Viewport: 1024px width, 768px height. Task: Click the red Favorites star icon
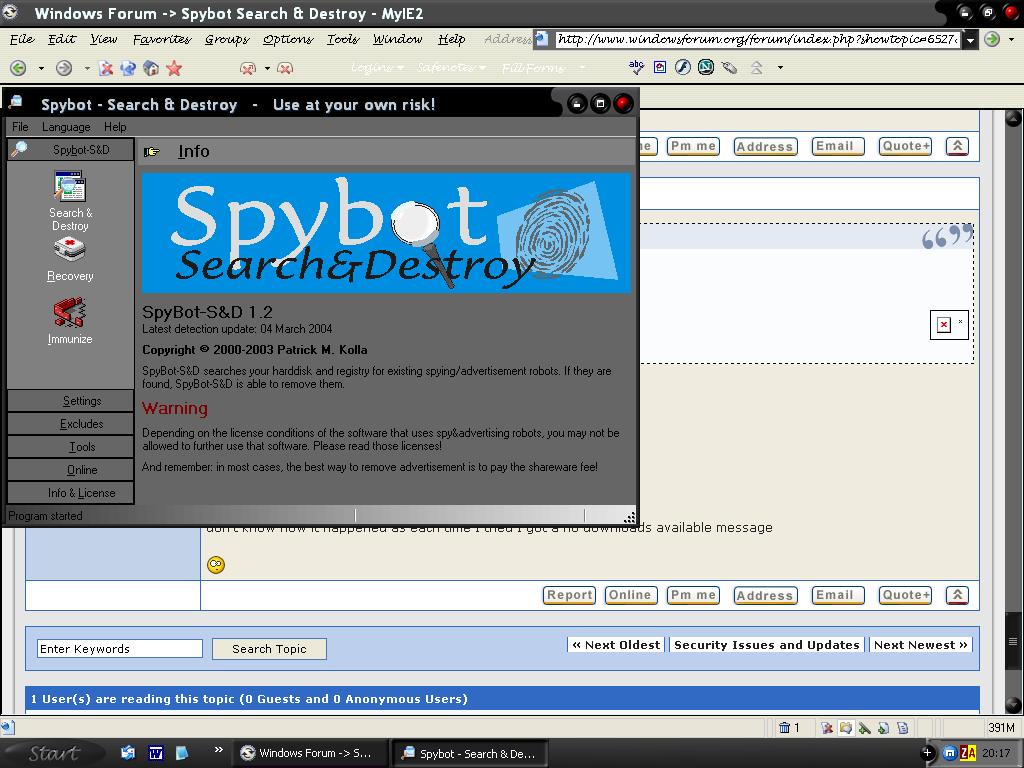174,68
